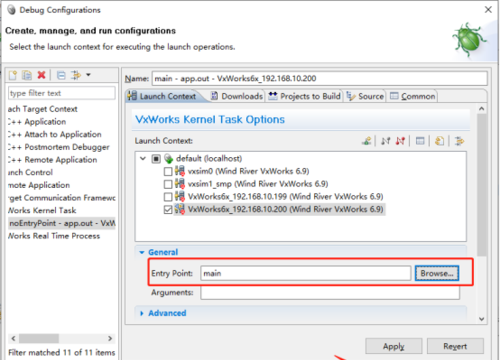
Task: Click the filter launch configurations icon
Action: [x=76, y=75]
